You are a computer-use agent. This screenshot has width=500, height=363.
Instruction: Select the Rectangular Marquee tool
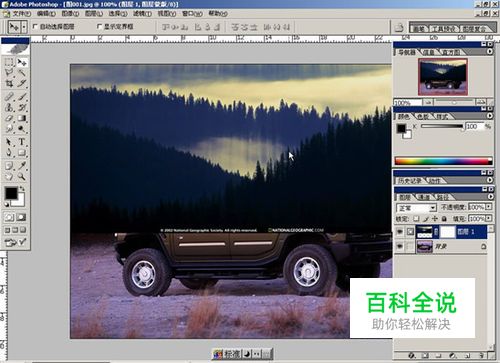point(9,62)
